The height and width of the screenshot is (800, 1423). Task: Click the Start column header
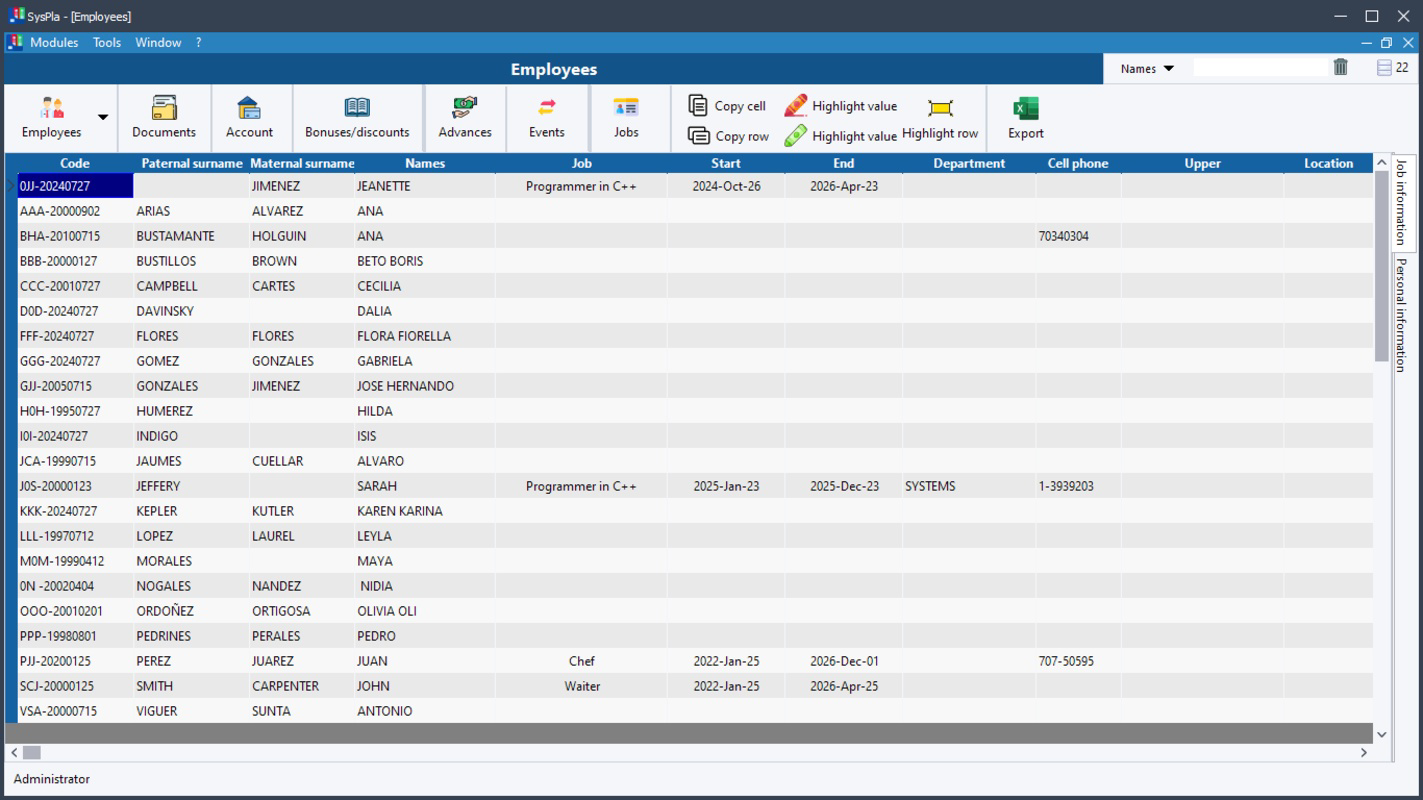coord(726,163)
